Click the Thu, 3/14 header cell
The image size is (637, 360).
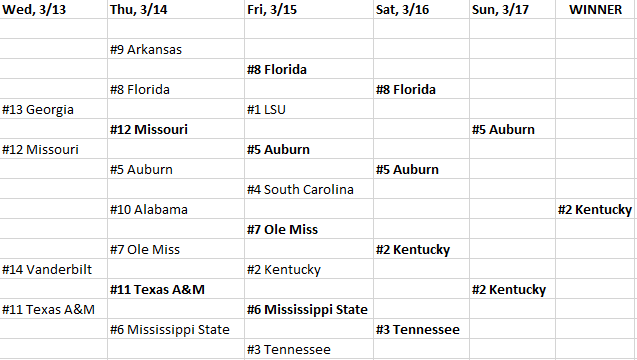coord(176,9)
